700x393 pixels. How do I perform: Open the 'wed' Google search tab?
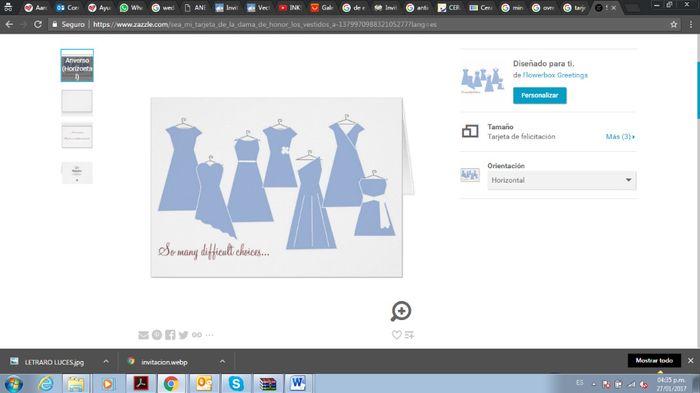tap(162, 8)
